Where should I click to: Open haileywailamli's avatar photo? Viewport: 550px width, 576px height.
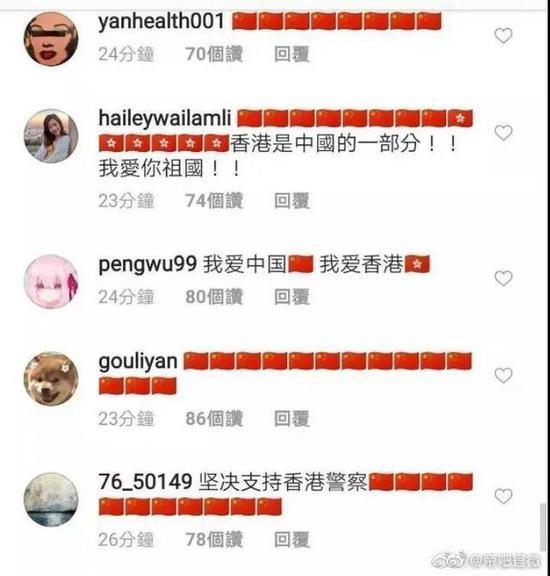(51, 136)
